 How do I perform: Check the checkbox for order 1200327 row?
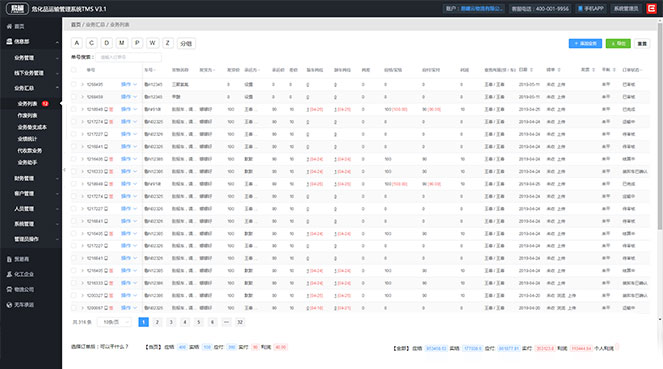tap(74, 295)
